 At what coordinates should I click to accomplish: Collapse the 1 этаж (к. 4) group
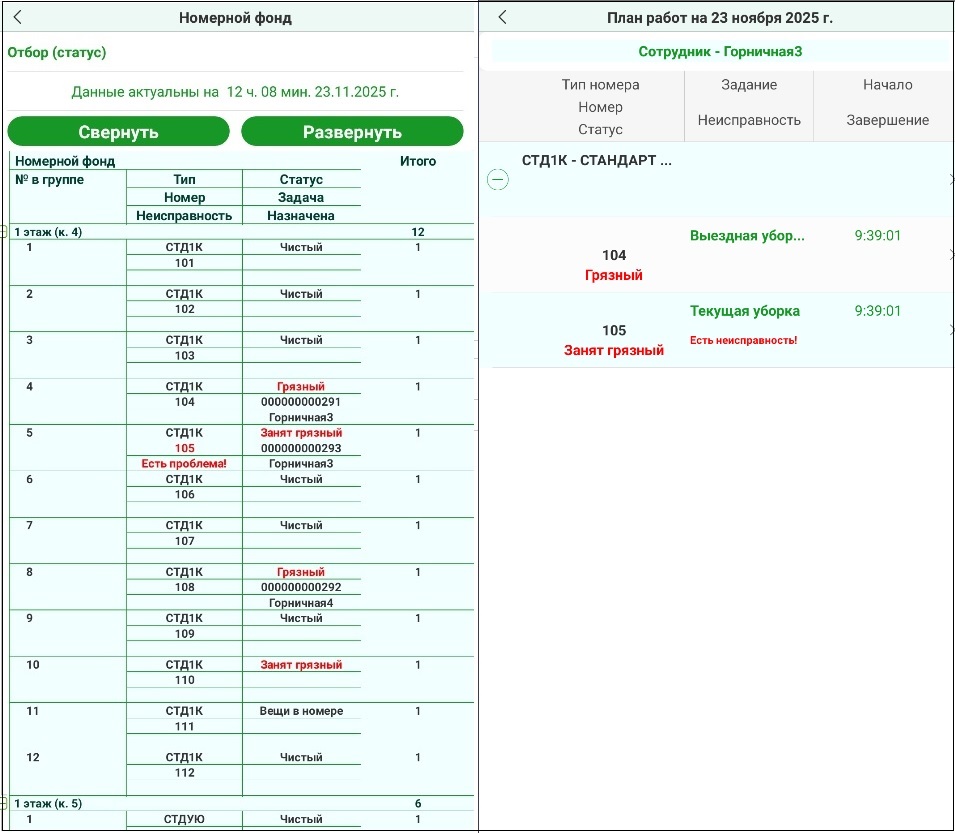(4, 232)
